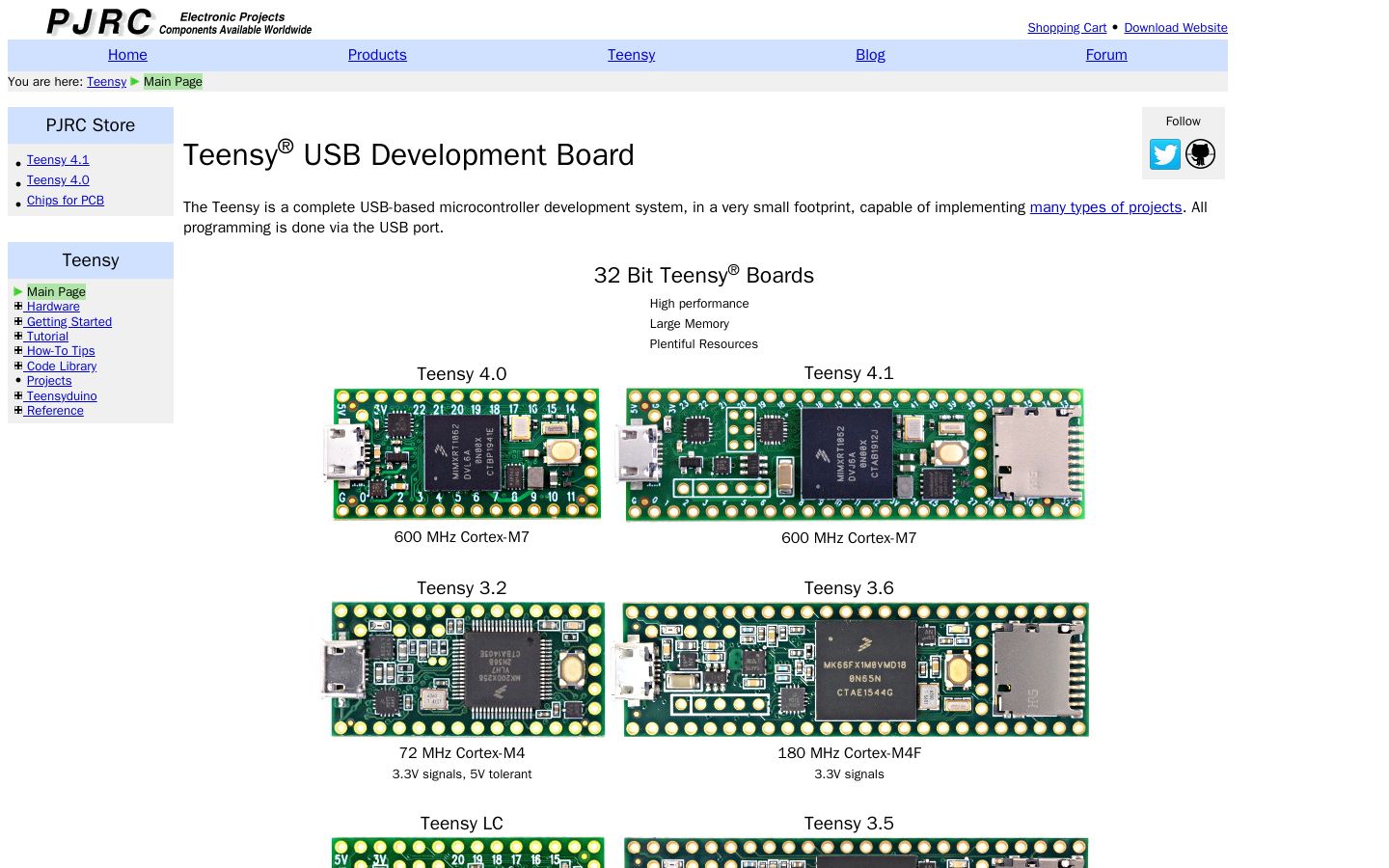Click the 180 MHz Cortex-M4F caption
Viewport: 1389px width, 868px height.
click(849, 753)
